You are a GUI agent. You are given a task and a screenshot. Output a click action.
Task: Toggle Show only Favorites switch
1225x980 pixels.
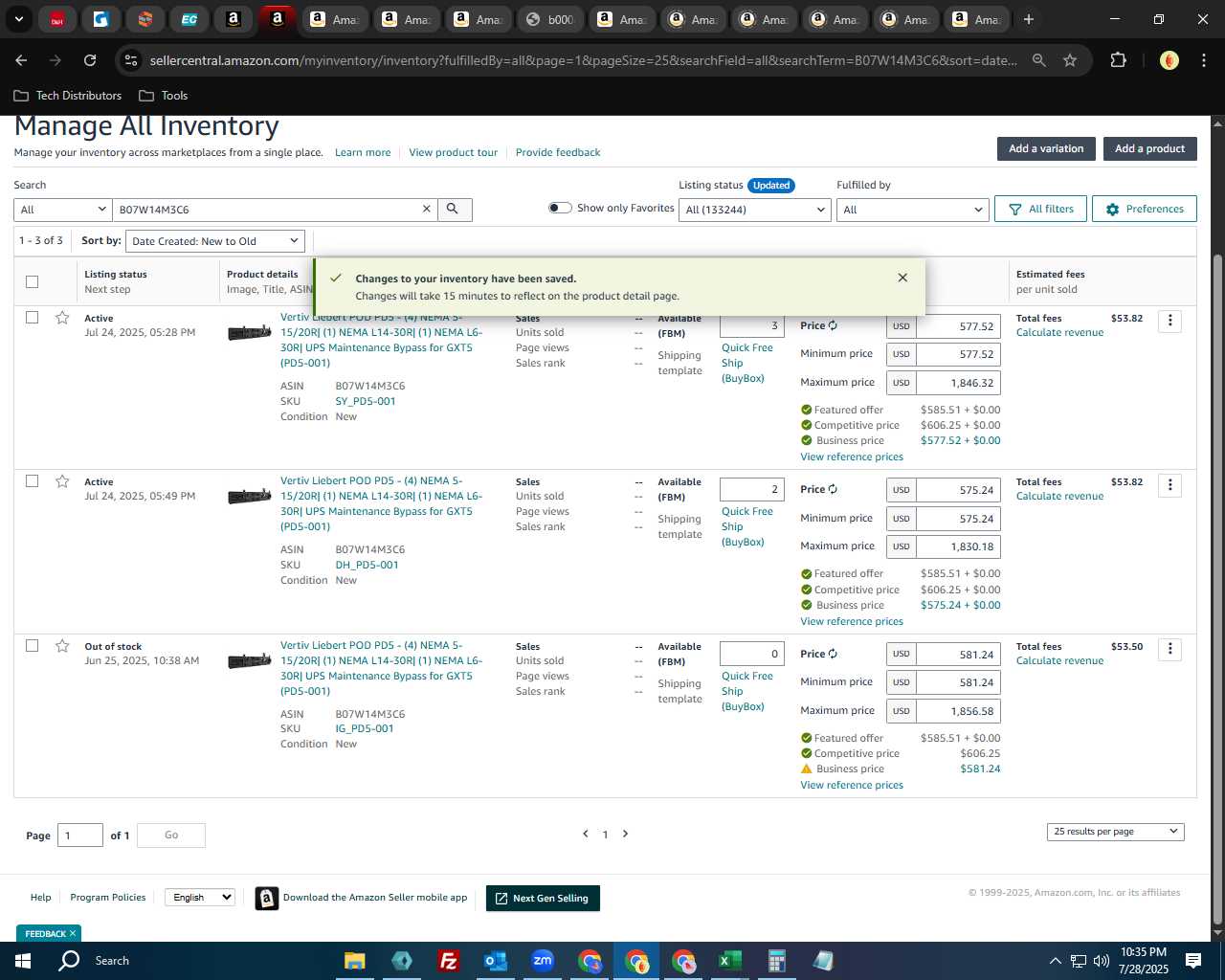pyautogui.click(x=560, y=208)
